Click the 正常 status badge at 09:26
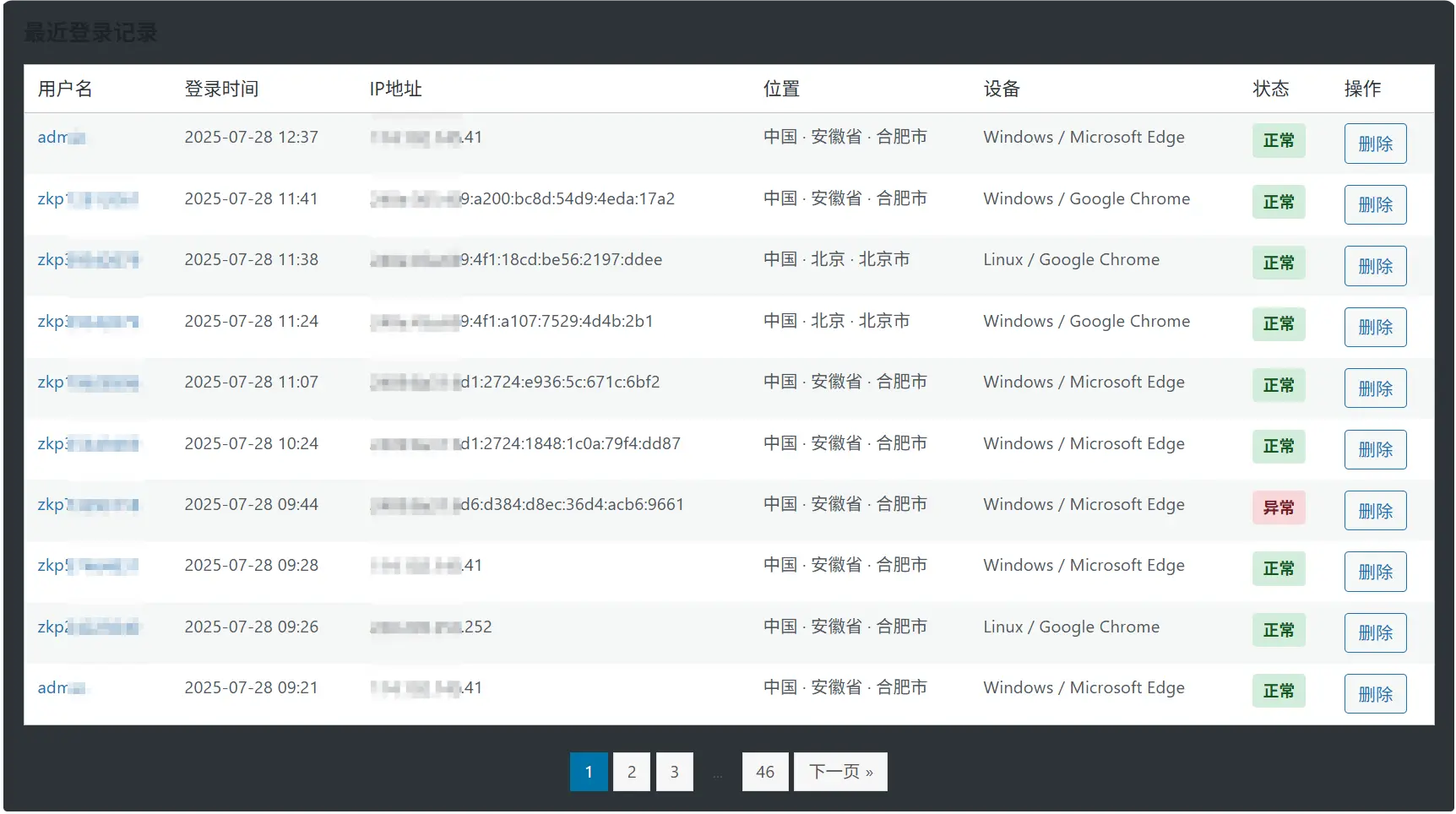 [x=1279, y=630]
